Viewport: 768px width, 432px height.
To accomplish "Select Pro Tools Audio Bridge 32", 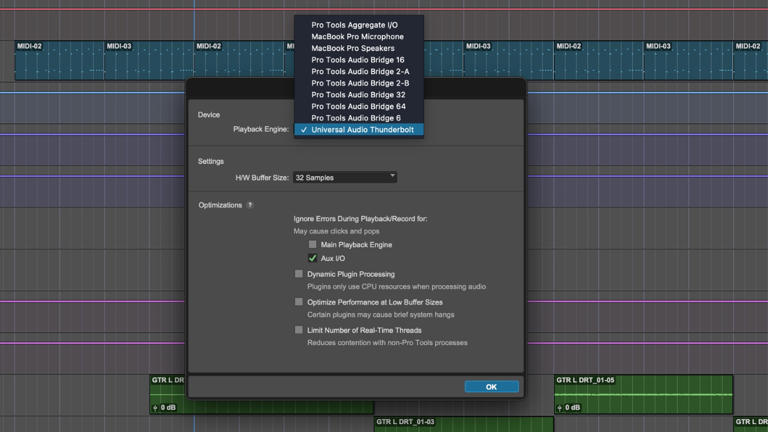I will (357, 95).
